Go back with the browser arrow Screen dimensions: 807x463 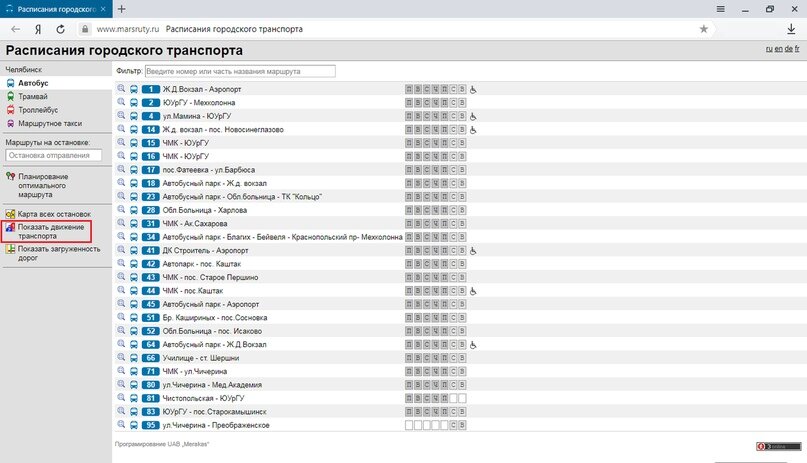[15, 29]
